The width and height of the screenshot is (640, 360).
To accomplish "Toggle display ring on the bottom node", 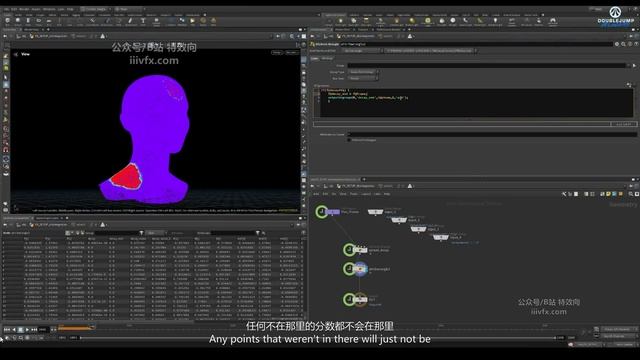I will point(349,299).
